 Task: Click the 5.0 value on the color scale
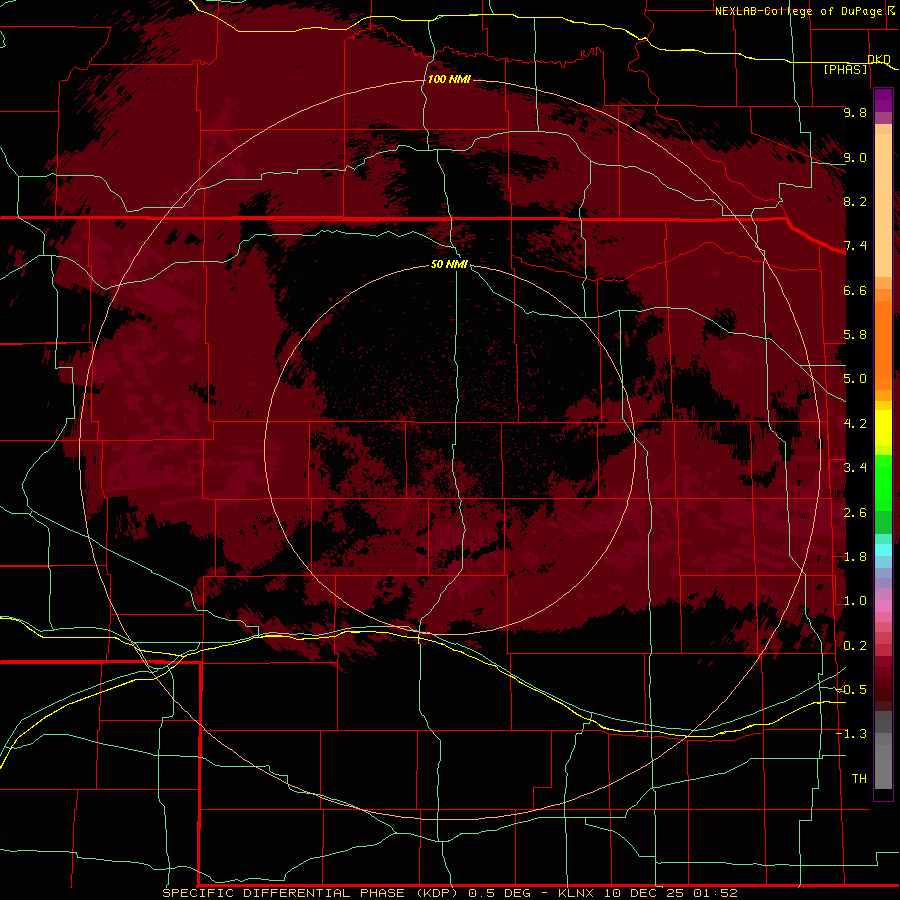tap(855, 379)
